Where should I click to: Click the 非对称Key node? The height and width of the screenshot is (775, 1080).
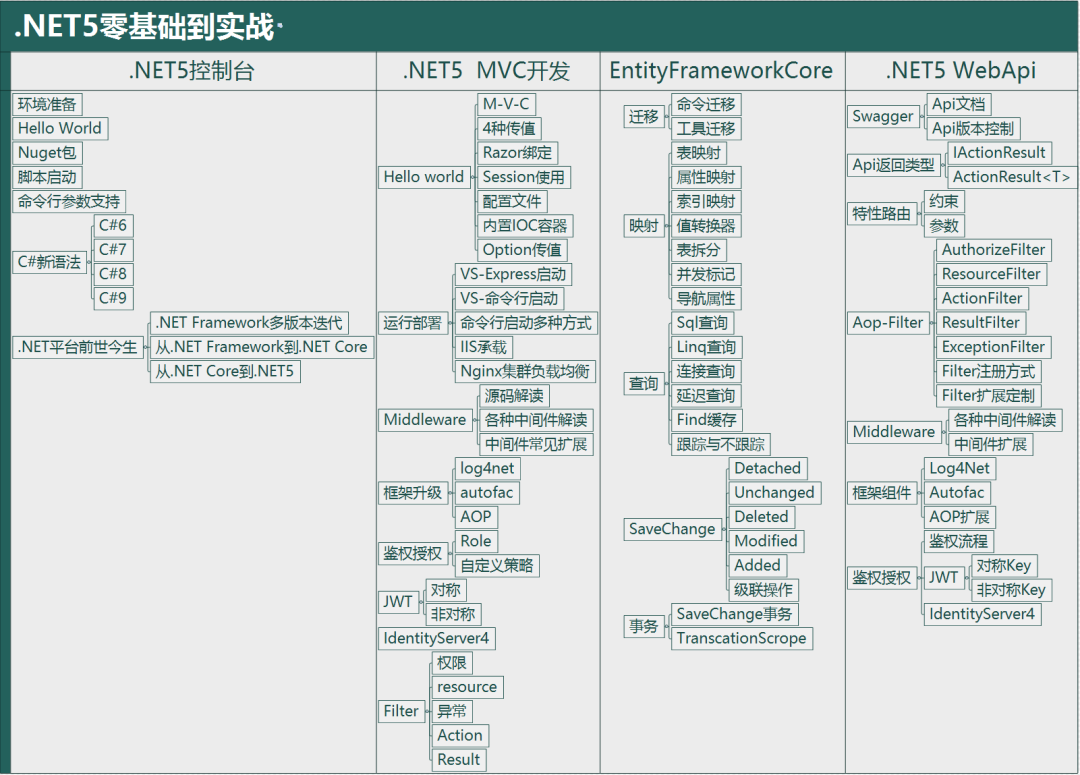pyautogui.click(x=1011, y=590)
